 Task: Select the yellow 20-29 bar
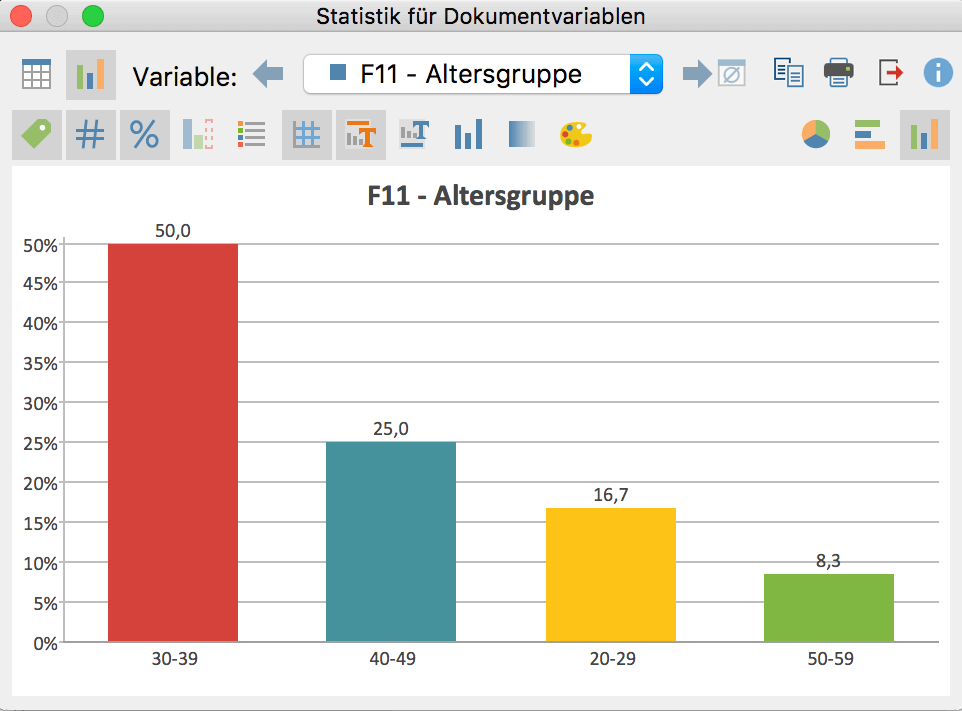(x=611, y=575)
